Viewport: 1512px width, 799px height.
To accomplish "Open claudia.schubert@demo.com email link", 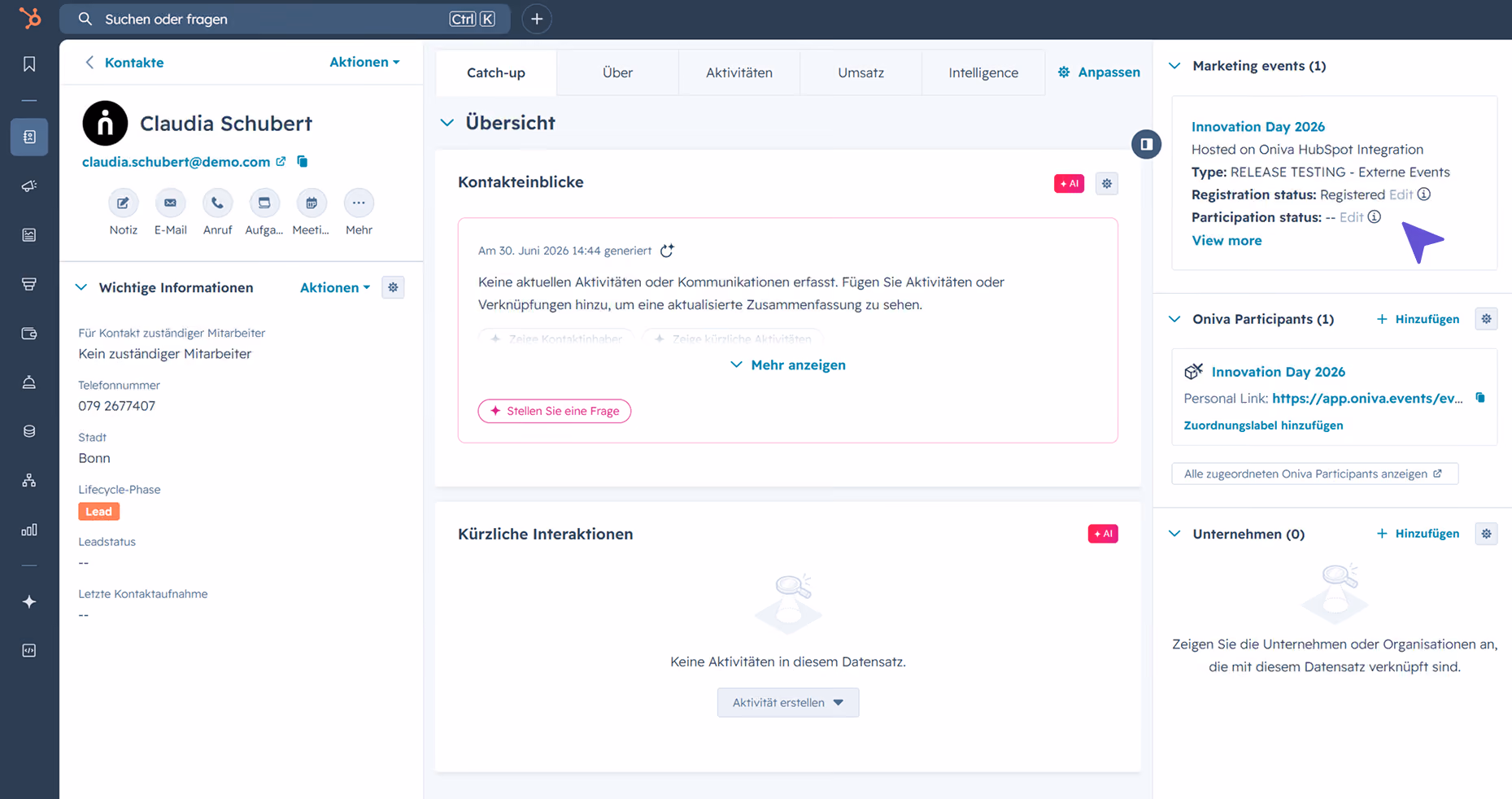I will (176, 162).
